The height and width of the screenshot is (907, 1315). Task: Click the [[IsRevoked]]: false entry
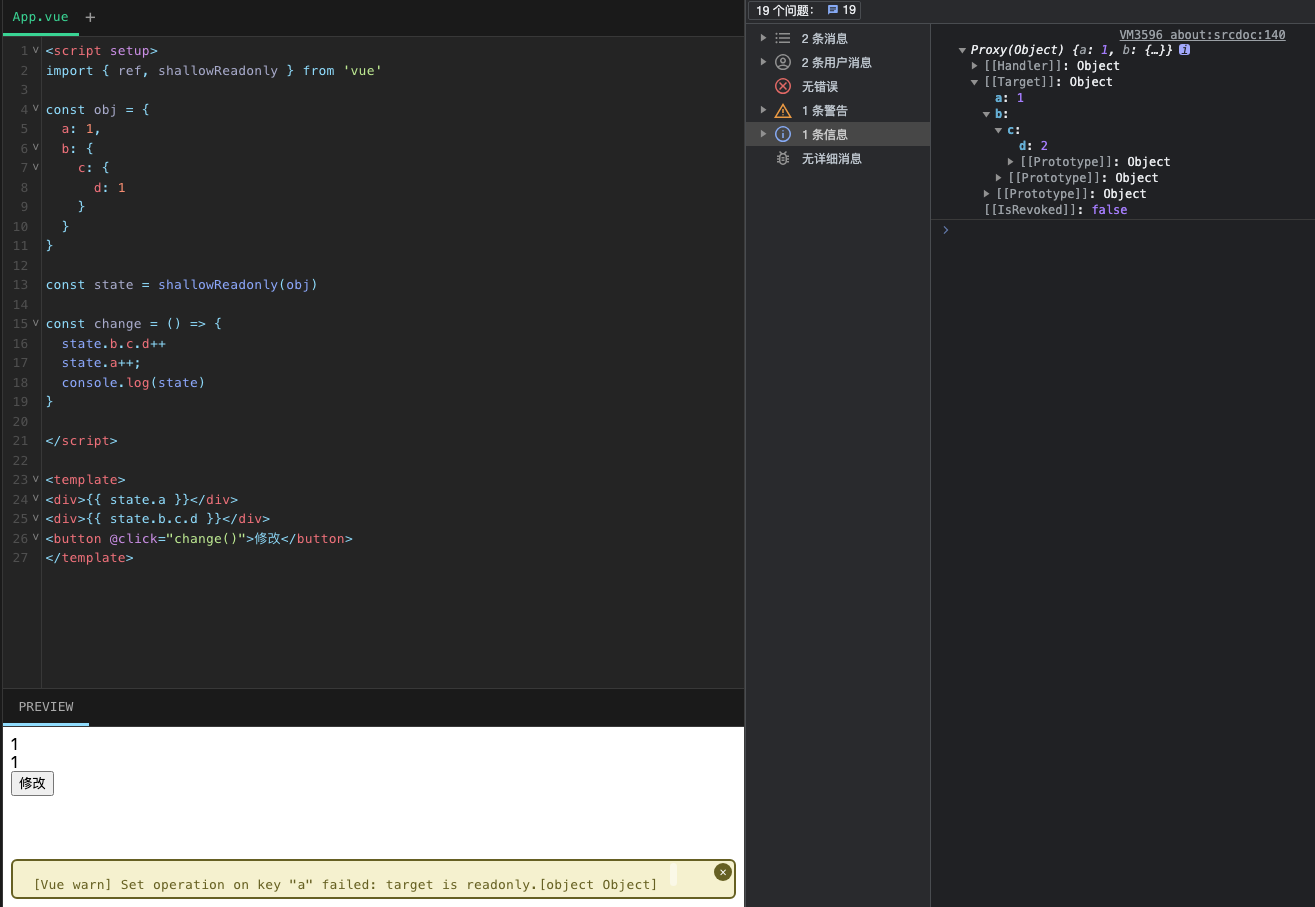(x=1055, y=210)
